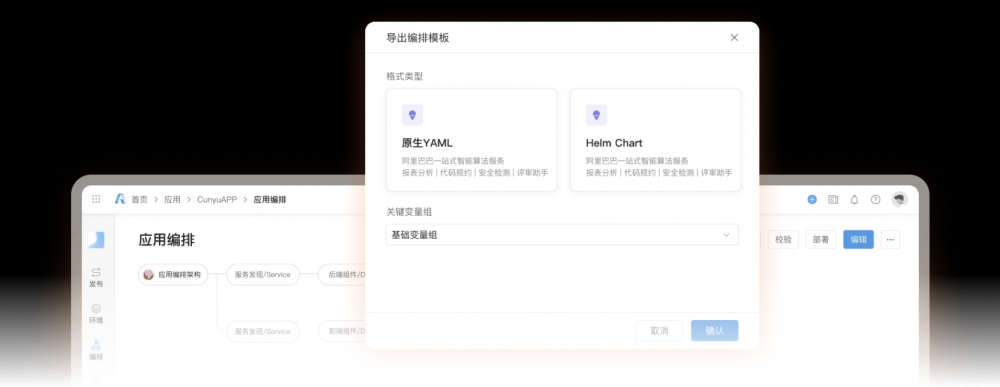Image resolution: width=1000 pixels, height=387 pixels.
Task: Click the 格式类型 label
Action: [404, 77]
